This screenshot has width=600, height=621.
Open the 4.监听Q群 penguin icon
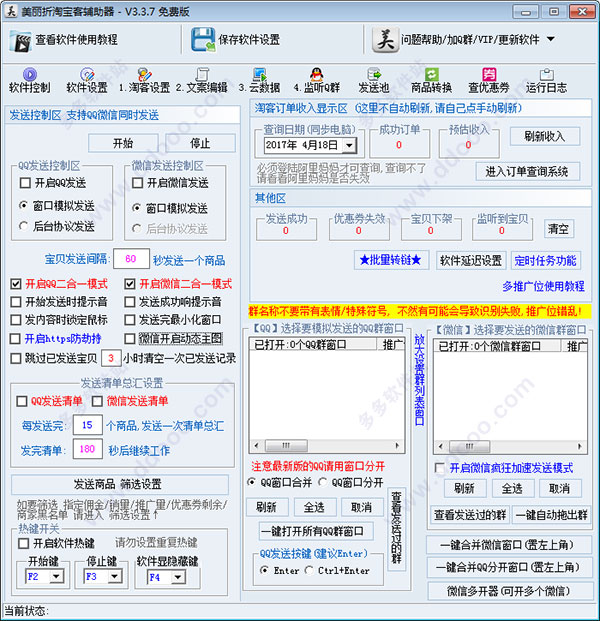pyautogui.click(x=316, y=74)
